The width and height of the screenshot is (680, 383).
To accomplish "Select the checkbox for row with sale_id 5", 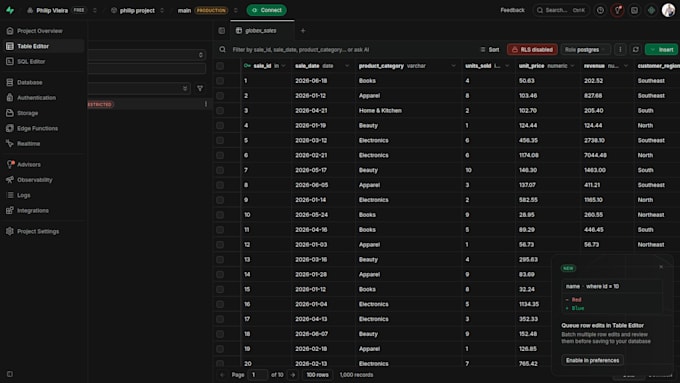I will (220, 141).
